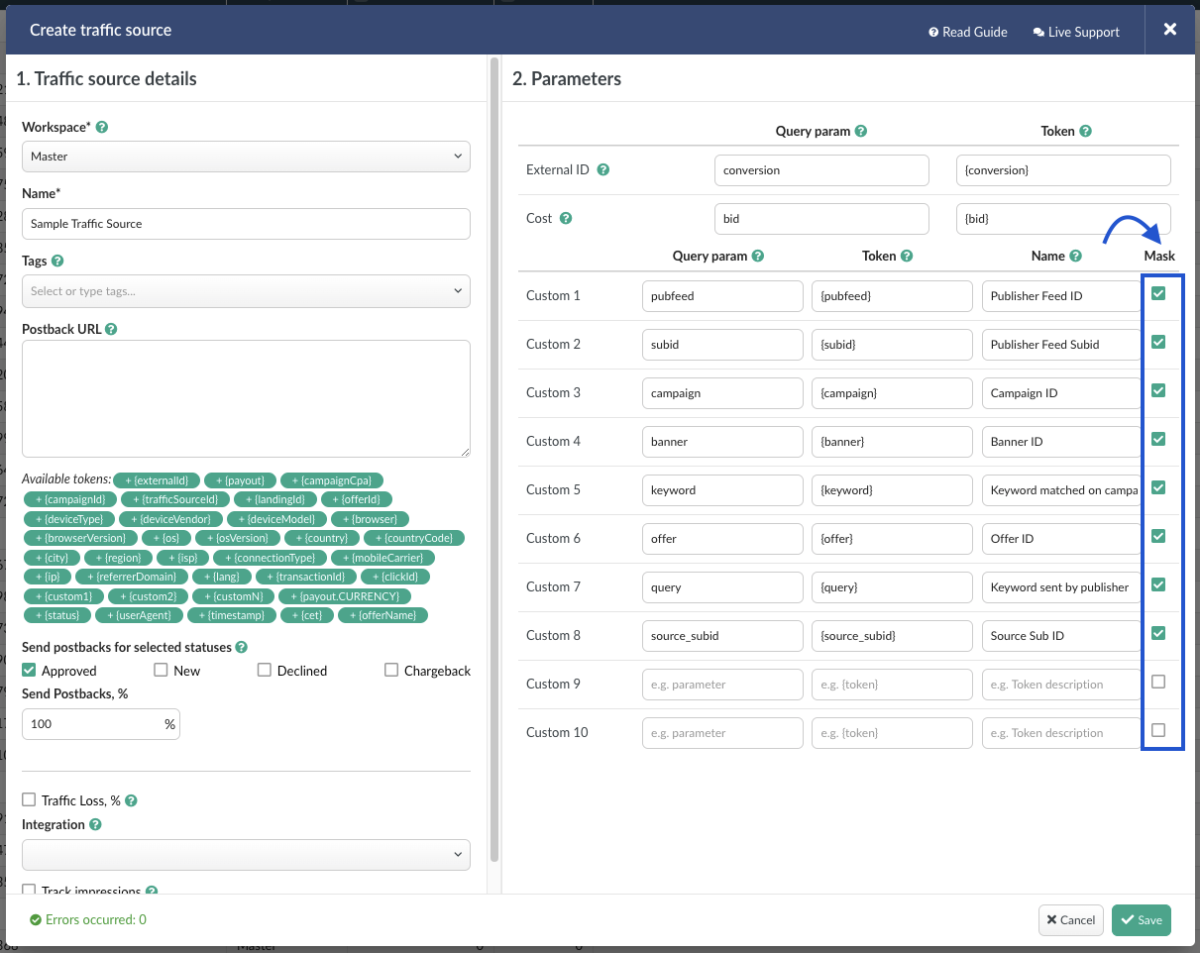This screenshot has width=1200, height=953.
Task: Check the New postback status checkbox
Action: pyautogui.click(x=159, y=670)
